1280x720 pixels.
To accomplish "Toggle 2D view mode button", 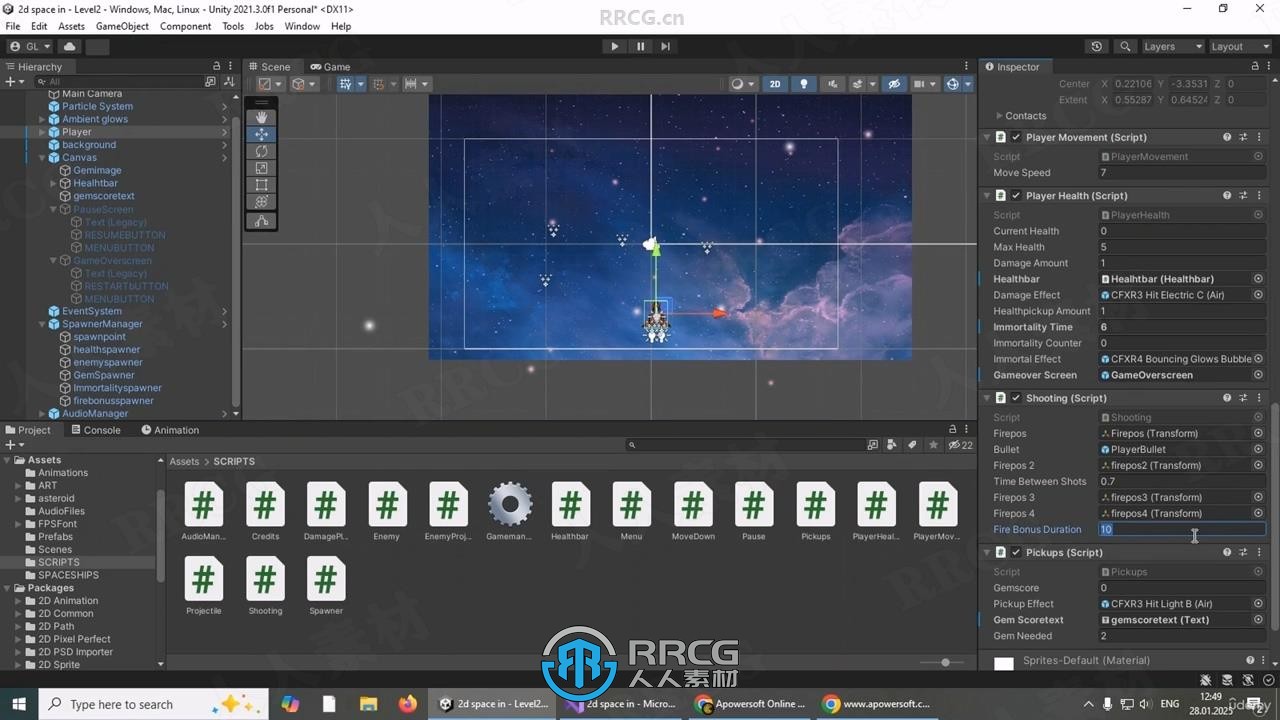I will tap(775, 84).
